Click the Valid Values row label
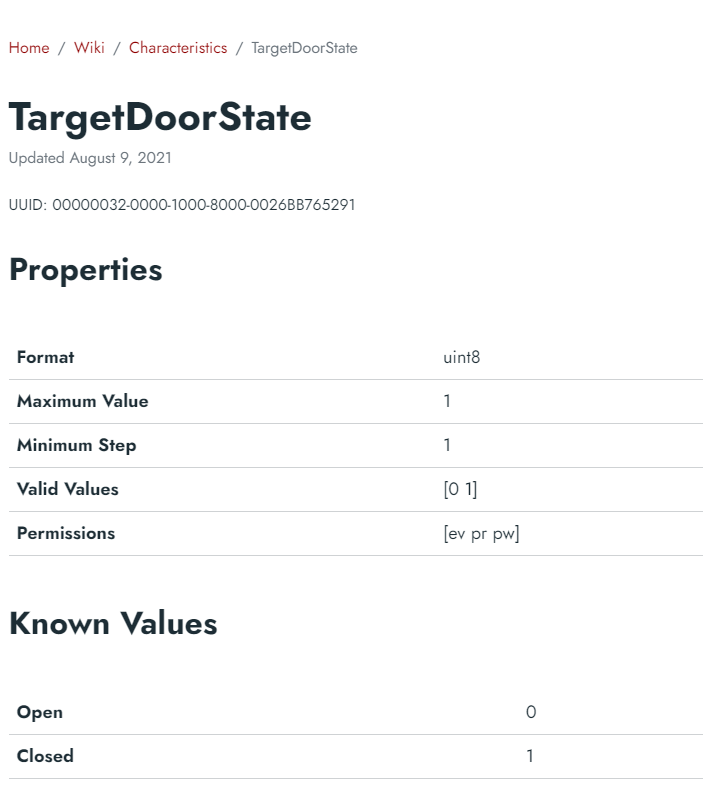710x810 pixels. (68, 489)
